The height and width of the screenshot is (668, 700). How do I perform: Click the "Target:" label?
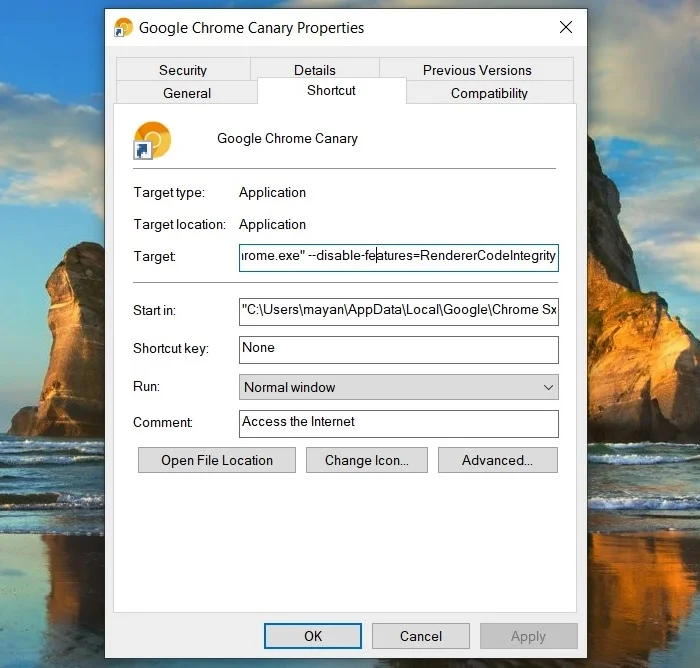pyautogui.click(x=154, y=256)
